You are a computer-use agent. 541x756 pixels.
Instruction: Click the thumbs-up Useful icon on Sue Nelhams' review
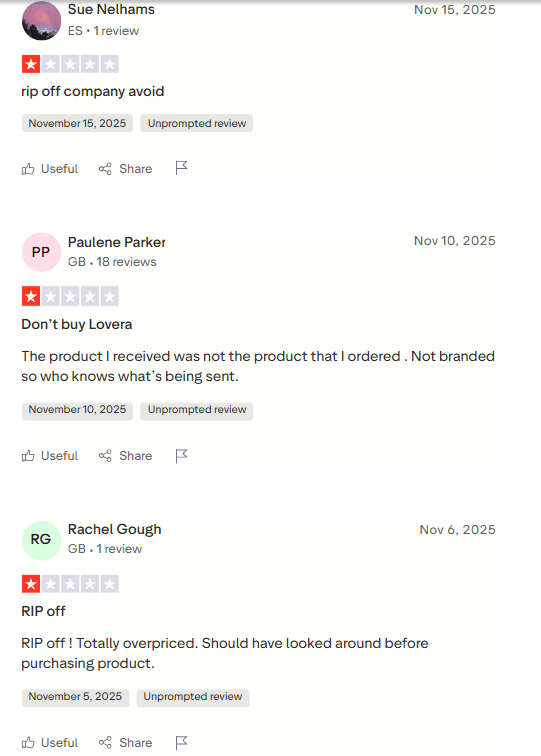[28, 169]
